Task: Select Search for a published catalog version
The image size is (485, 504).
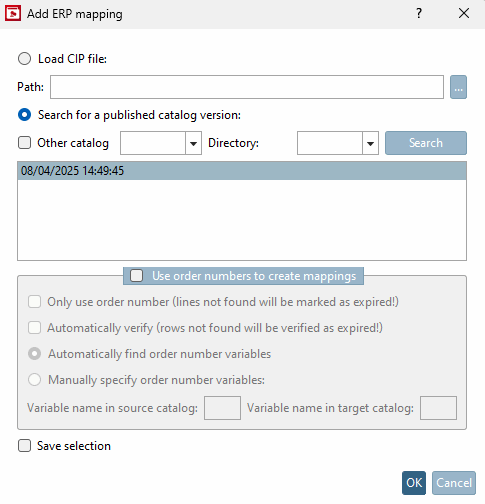Action: click(24, 115)
